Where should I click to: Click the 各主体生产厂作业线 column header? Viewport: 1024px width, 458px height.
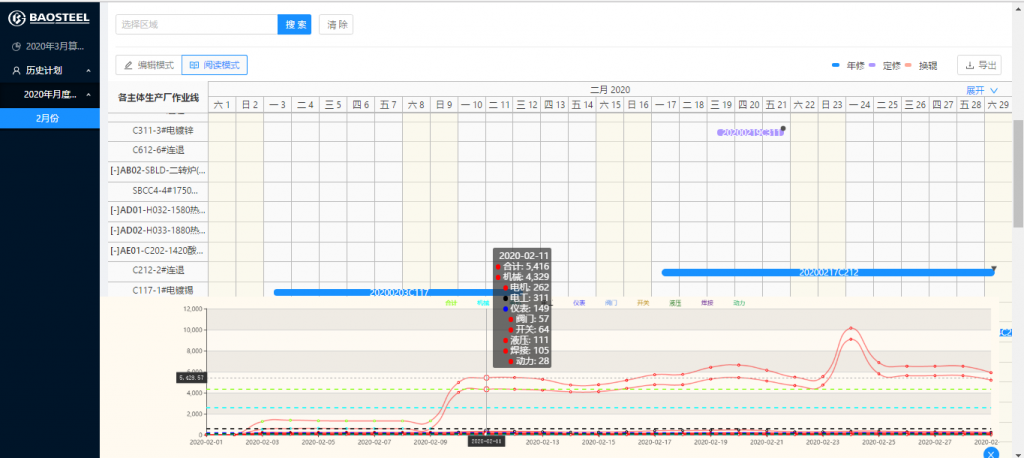coord(158,97)
